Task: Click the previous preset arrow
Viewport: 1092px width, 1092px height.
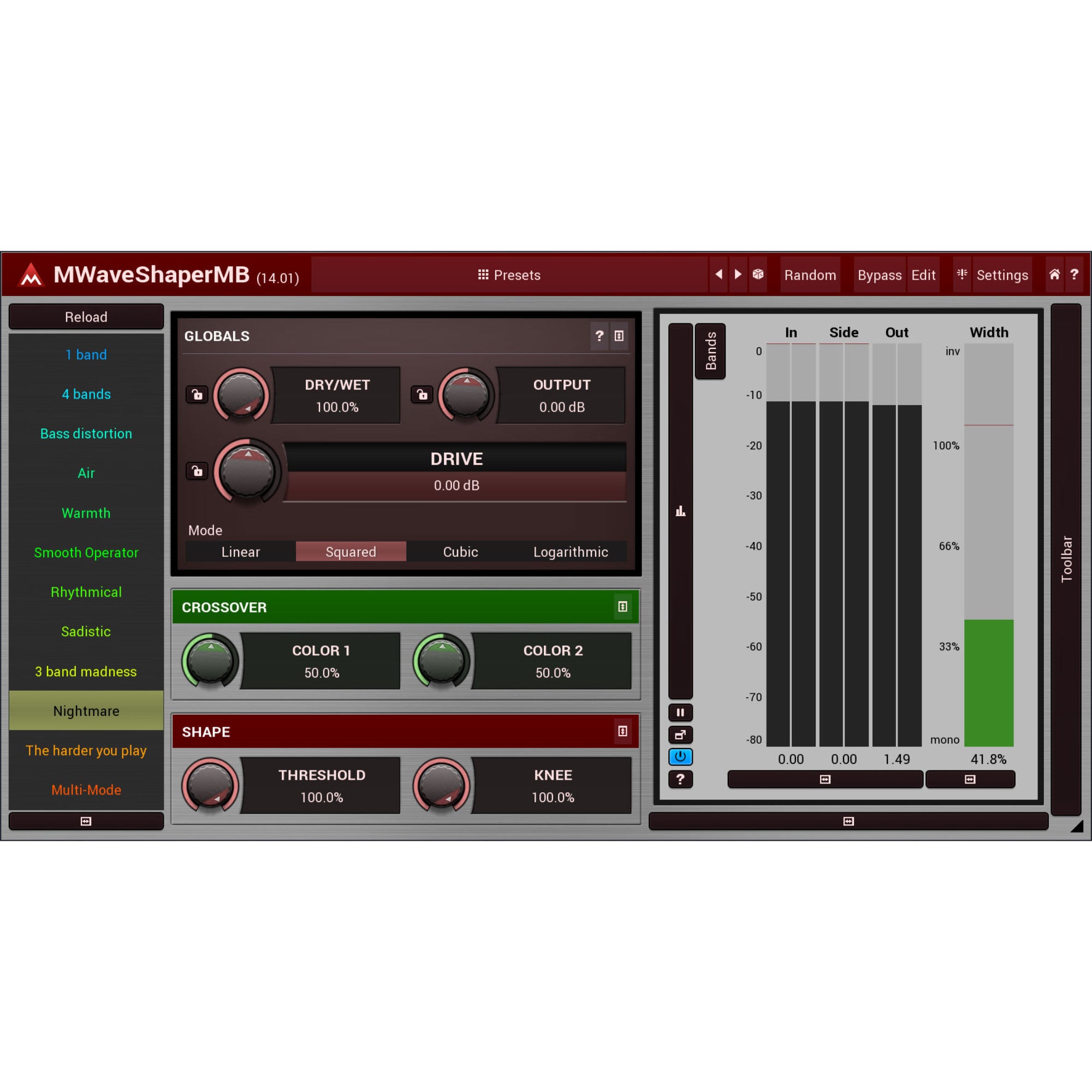Action: click(719, 275)
